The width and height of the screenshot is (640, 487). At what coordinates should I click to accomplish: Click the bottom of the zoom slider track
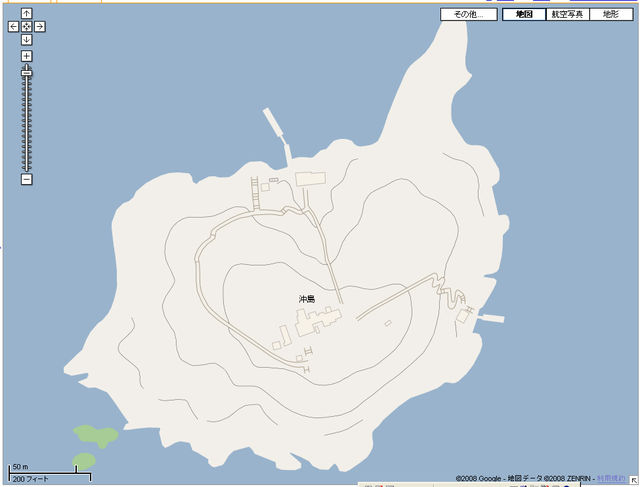pos(27,167)
